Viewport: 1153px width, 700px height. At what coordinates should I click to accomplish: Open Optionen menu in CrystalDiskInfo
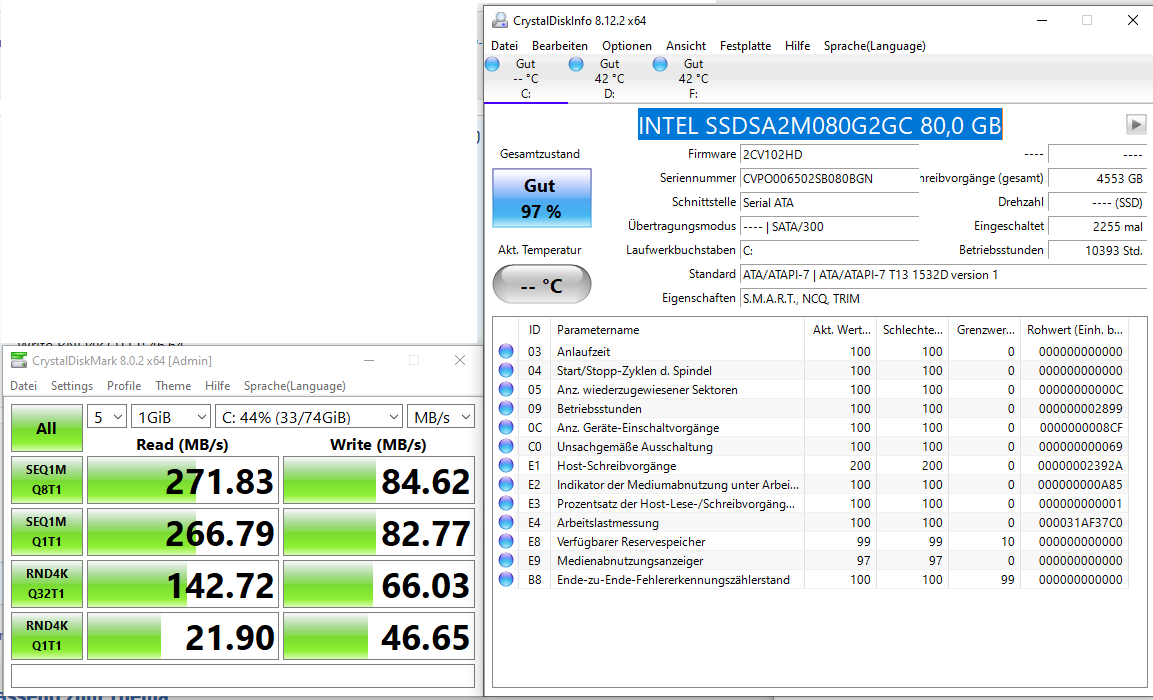(627, 46)
